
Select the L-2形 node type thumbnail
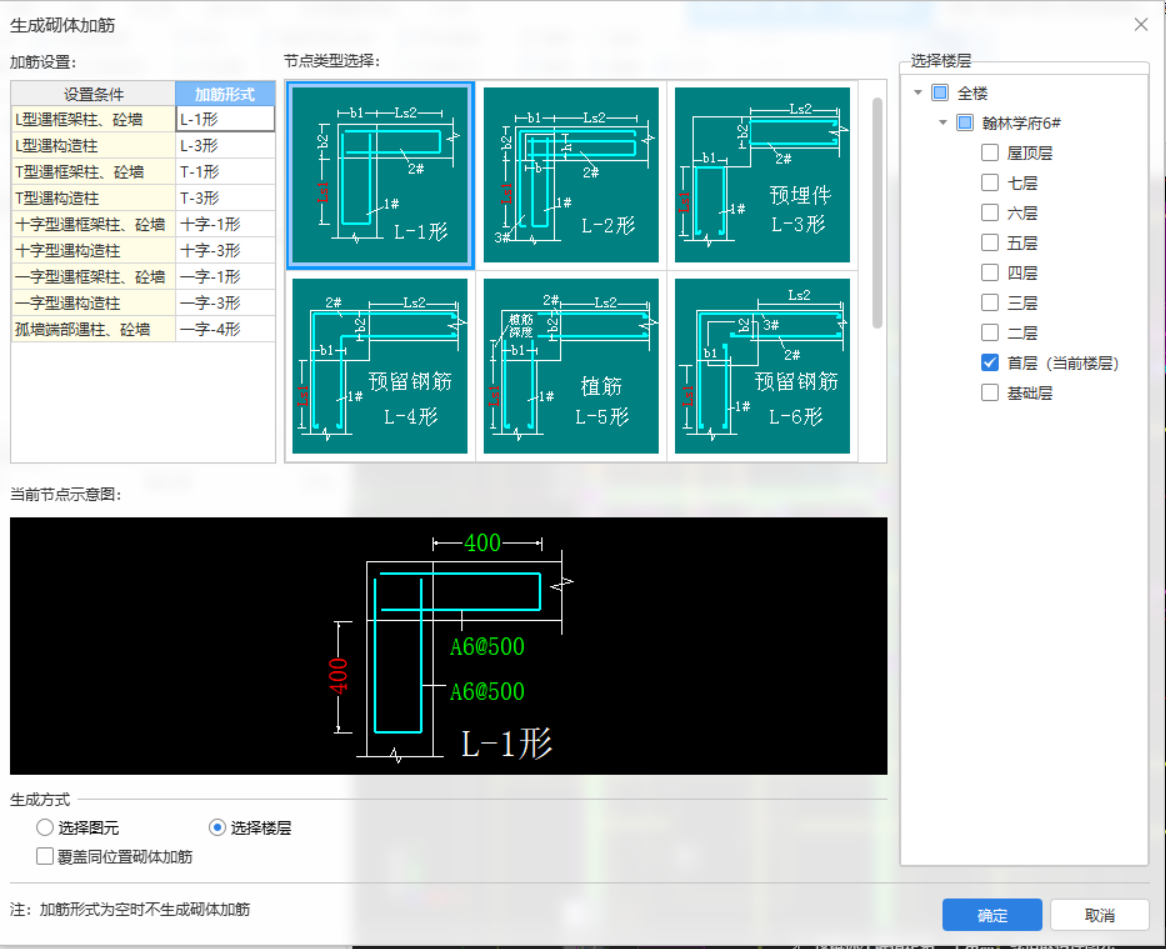(x=571, y=175)
